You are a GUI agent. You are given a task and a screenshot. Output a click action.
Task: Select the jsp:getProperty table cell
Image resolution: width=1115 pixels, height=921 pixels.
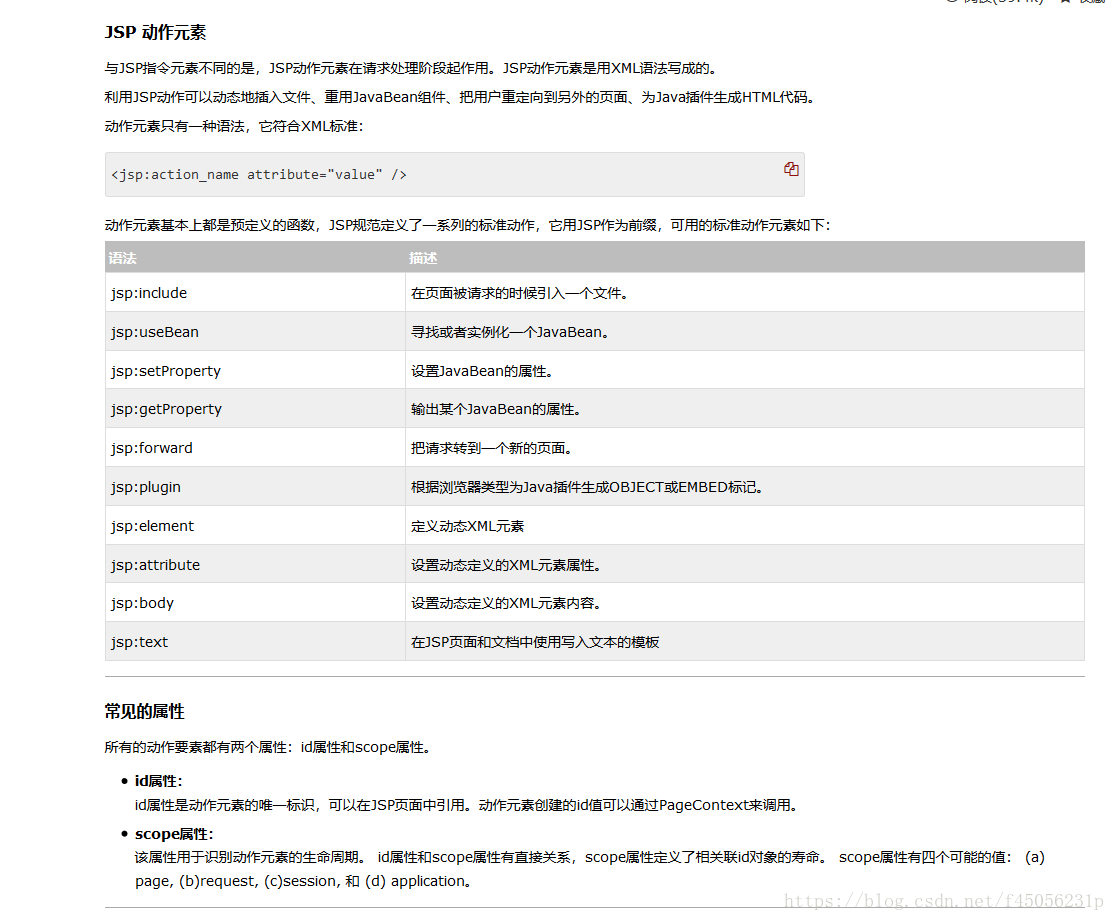pos(255,409)
